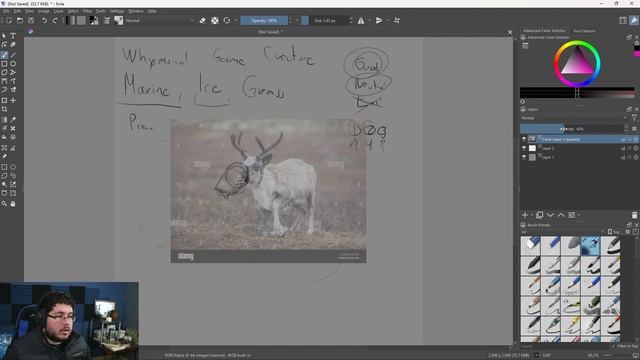Reload the original brush preset
The width and height of the screenshot is (640, 360).
pyautogui.click(x=227, y=20)
